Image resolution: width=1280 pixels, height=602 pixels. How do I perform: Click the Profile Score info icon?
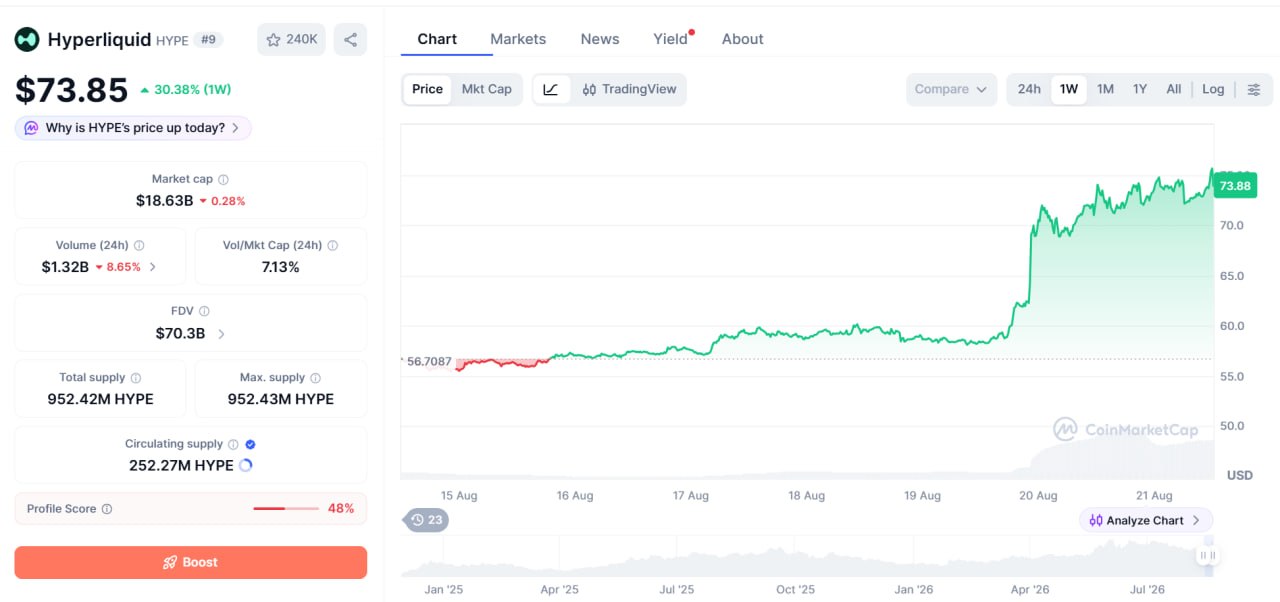[x=107, y=509]
